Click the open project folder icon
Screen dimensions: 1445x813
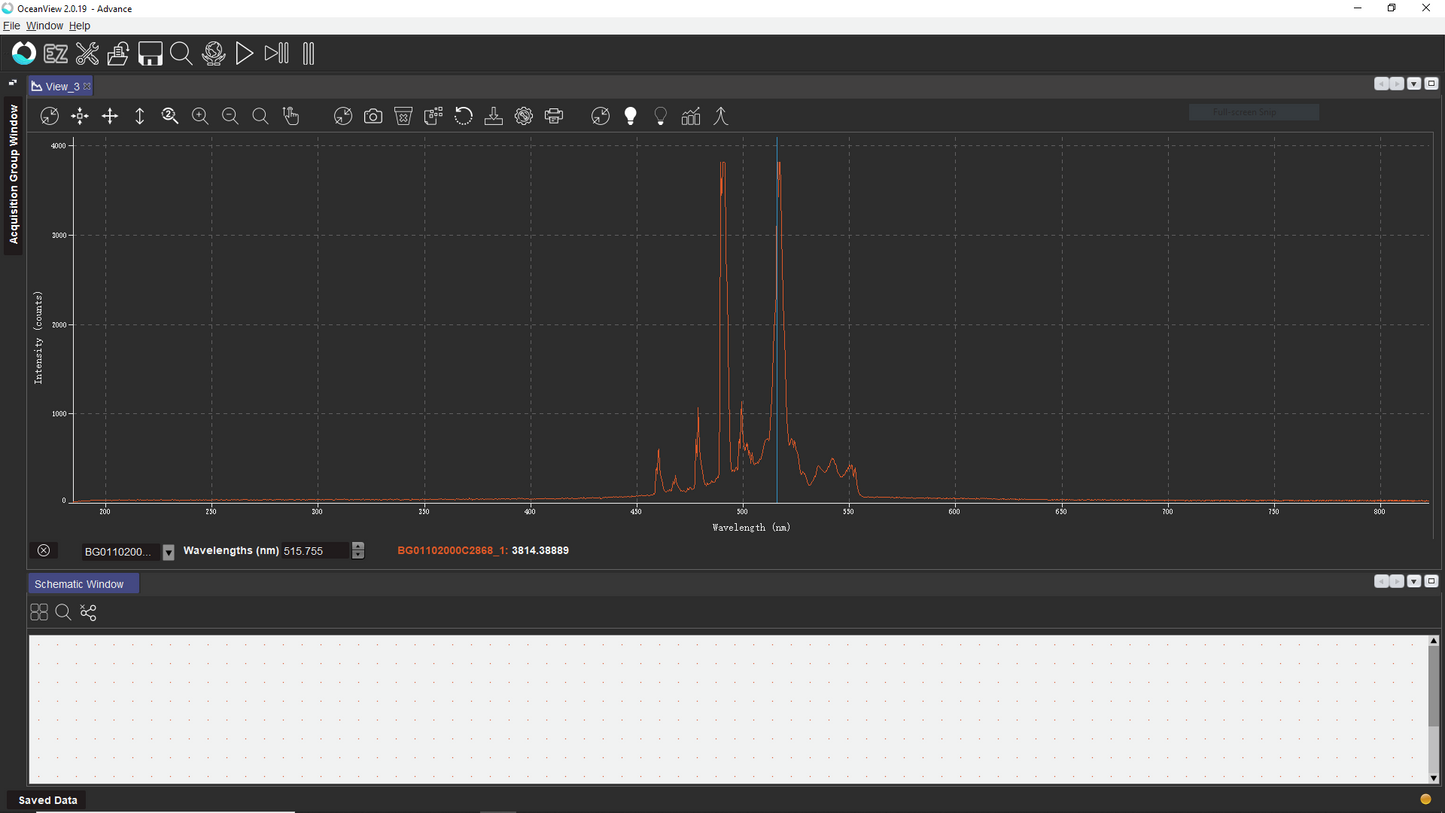click(118, 54)
